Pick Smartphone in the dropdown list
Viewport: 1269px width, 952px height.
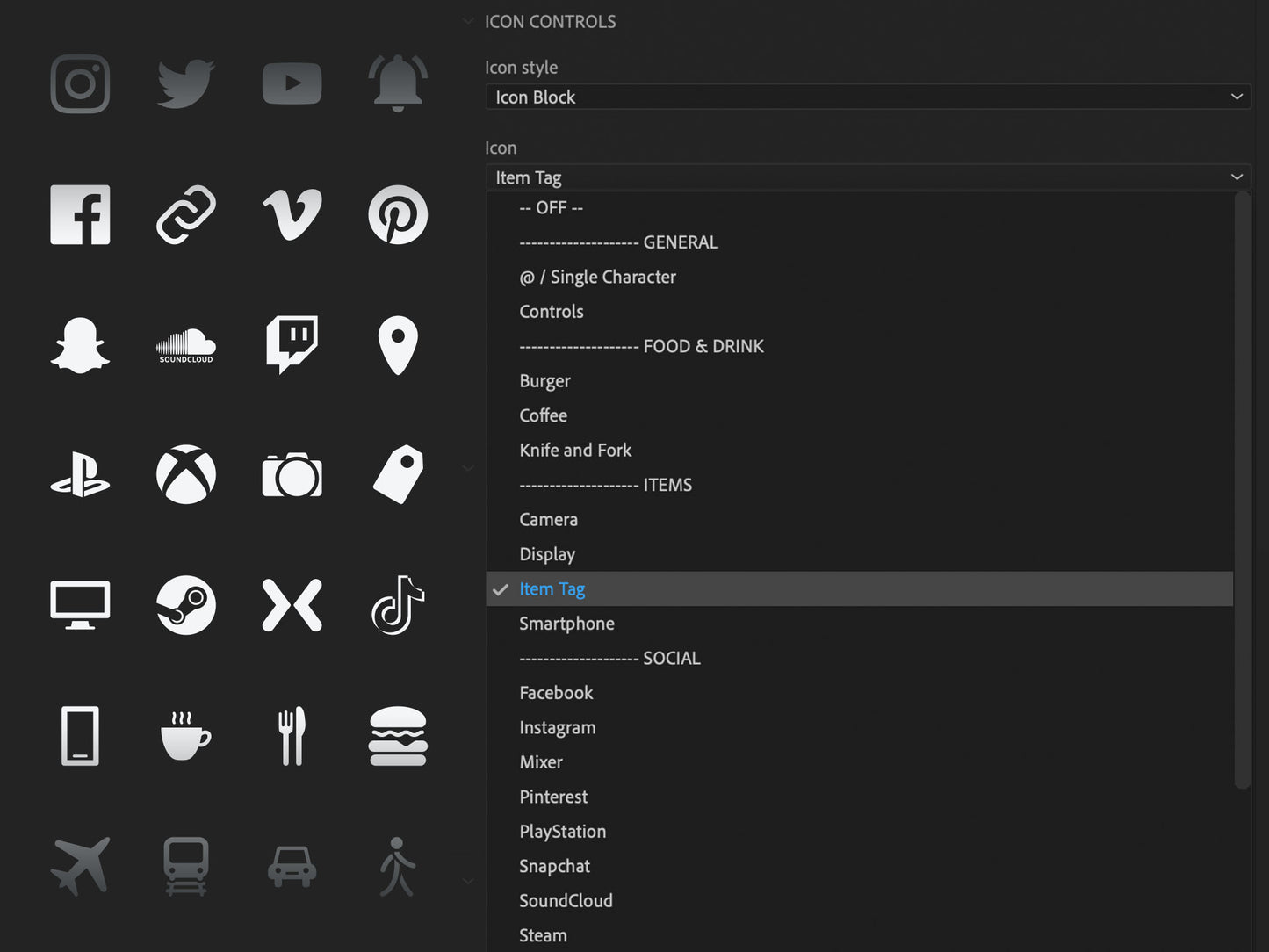566,624
